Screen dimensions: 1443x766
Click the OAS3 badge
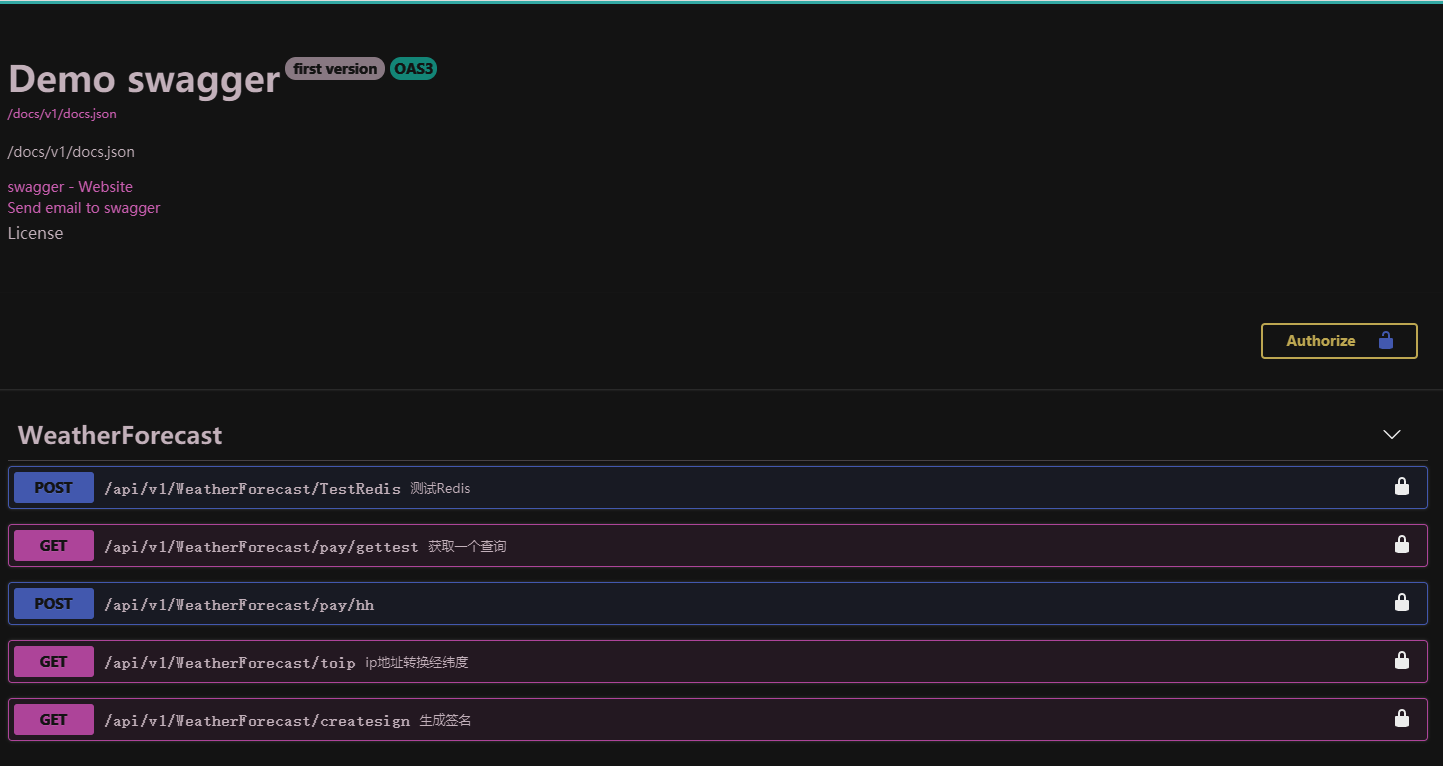point(413,69)
